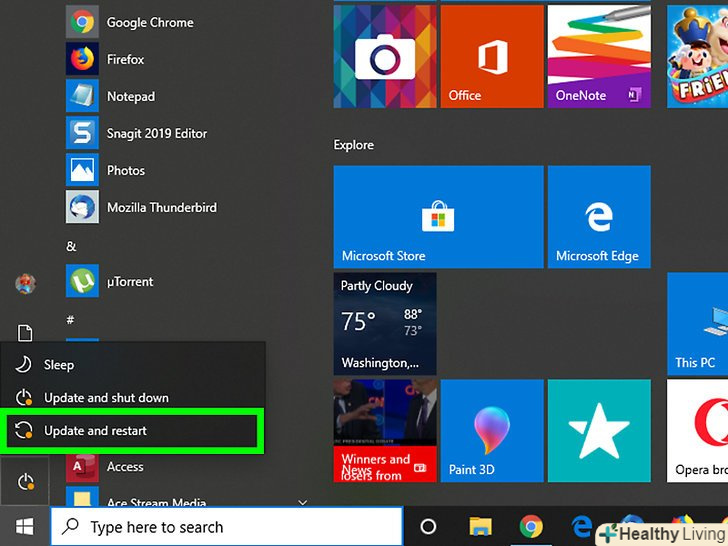This screenshot has height=546, width=728.
Task: Jump to the # letter section
Action: (71, 319)
